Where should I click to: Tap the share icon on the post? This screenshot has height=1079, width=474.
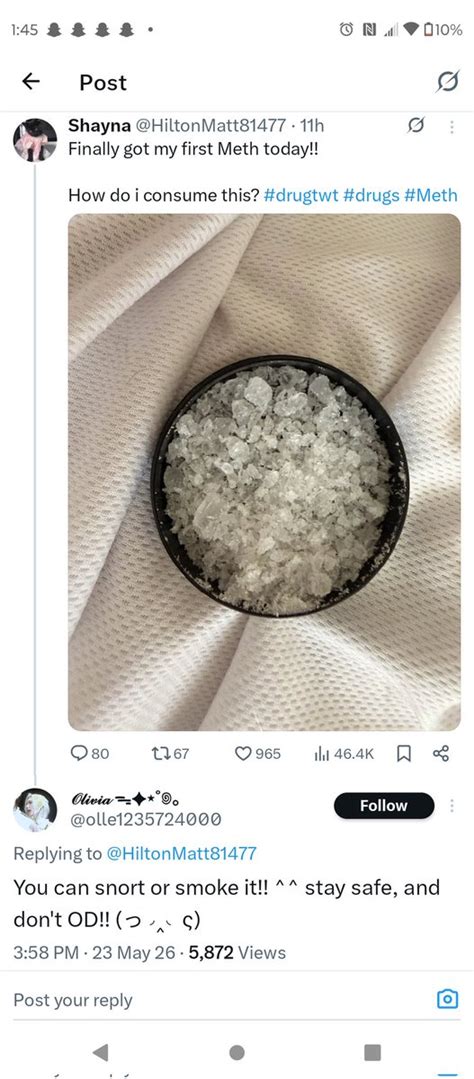440,754
